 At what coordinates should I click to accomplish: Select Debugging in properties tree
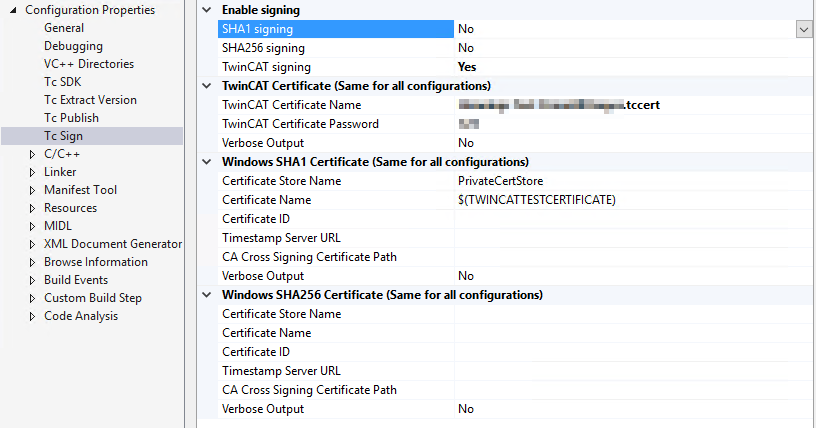coord(73,46)
